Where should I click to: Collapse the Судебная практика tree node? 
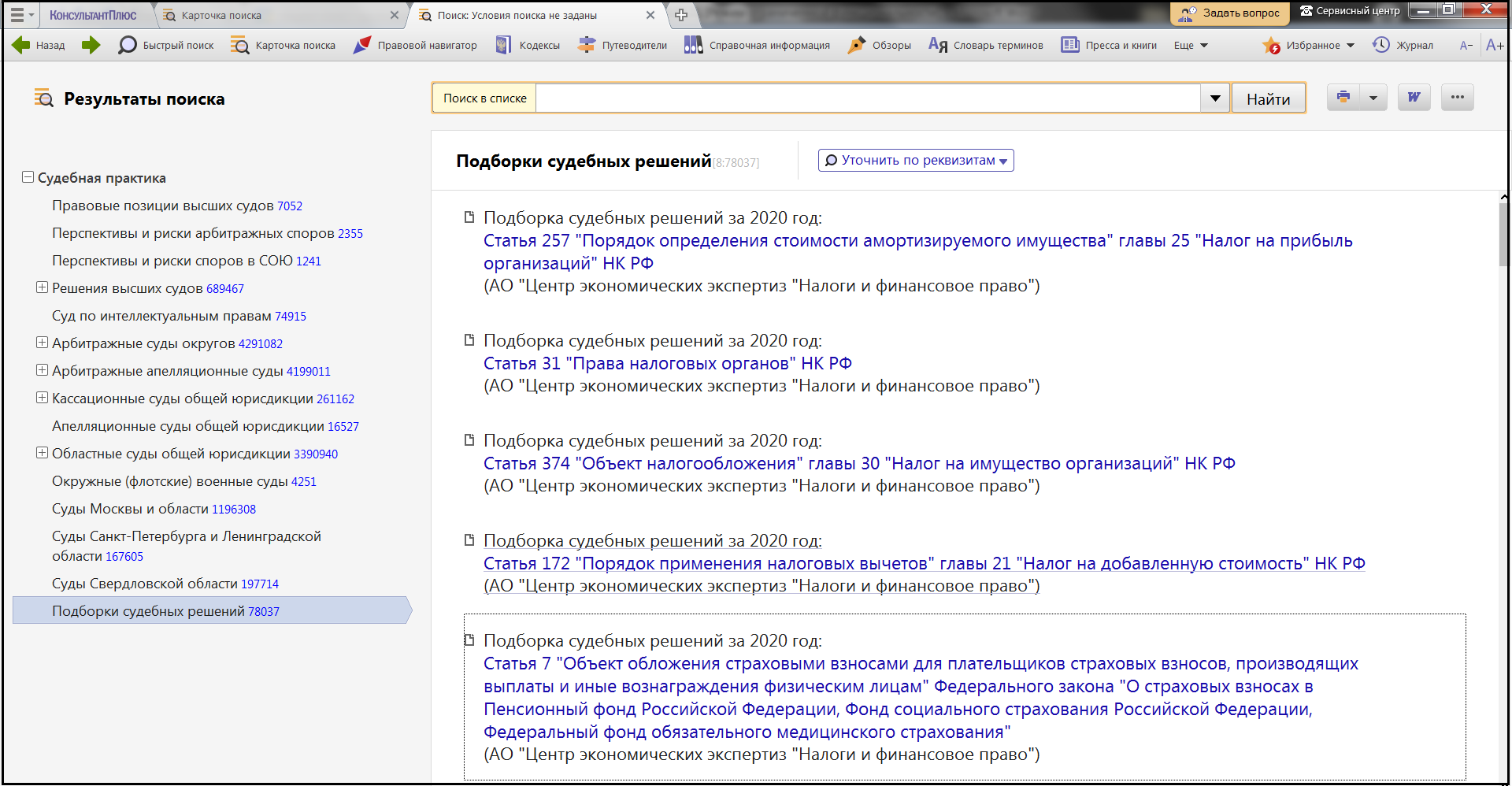[28, 177]
